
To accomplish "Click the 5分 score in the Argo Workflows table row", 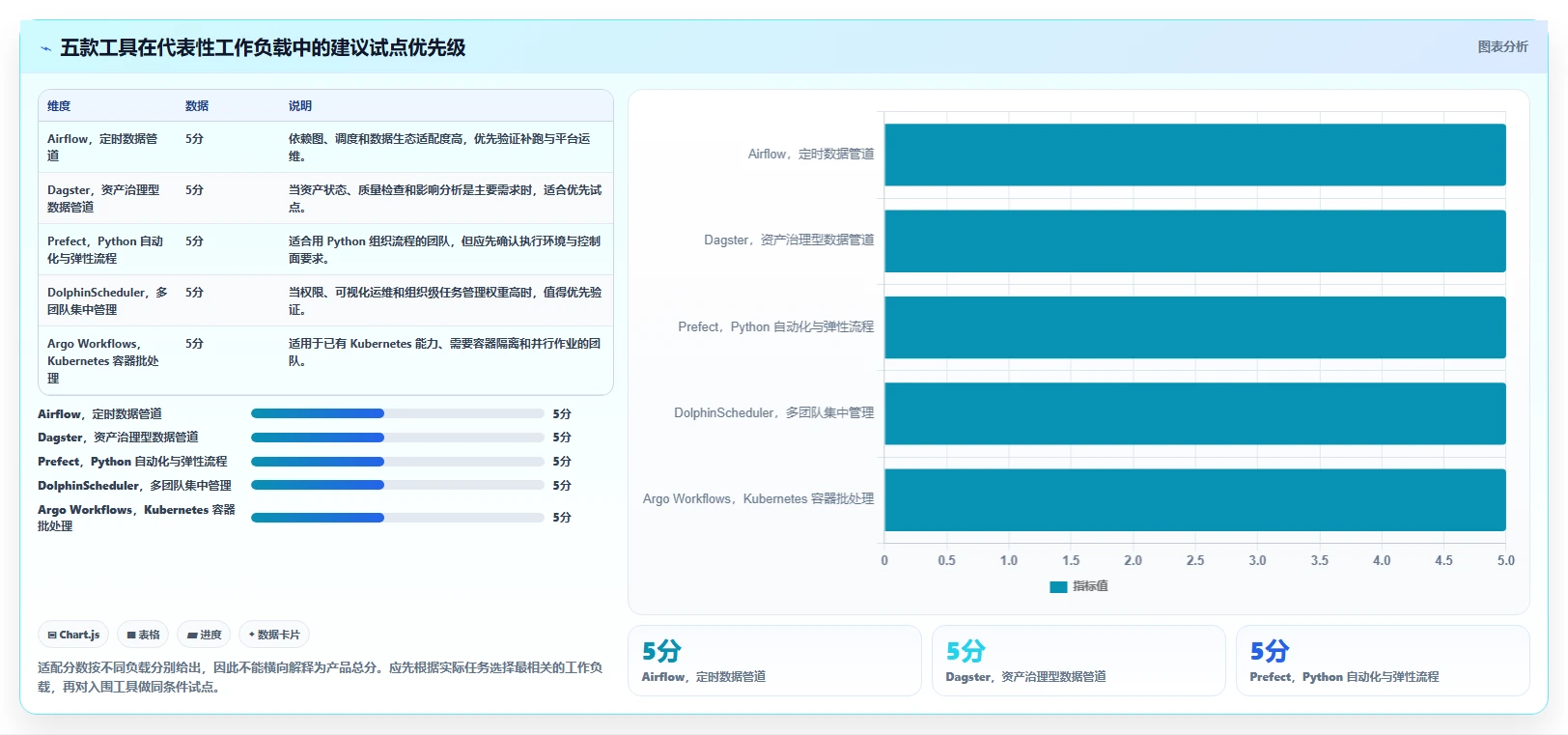I will pos(194,344).
